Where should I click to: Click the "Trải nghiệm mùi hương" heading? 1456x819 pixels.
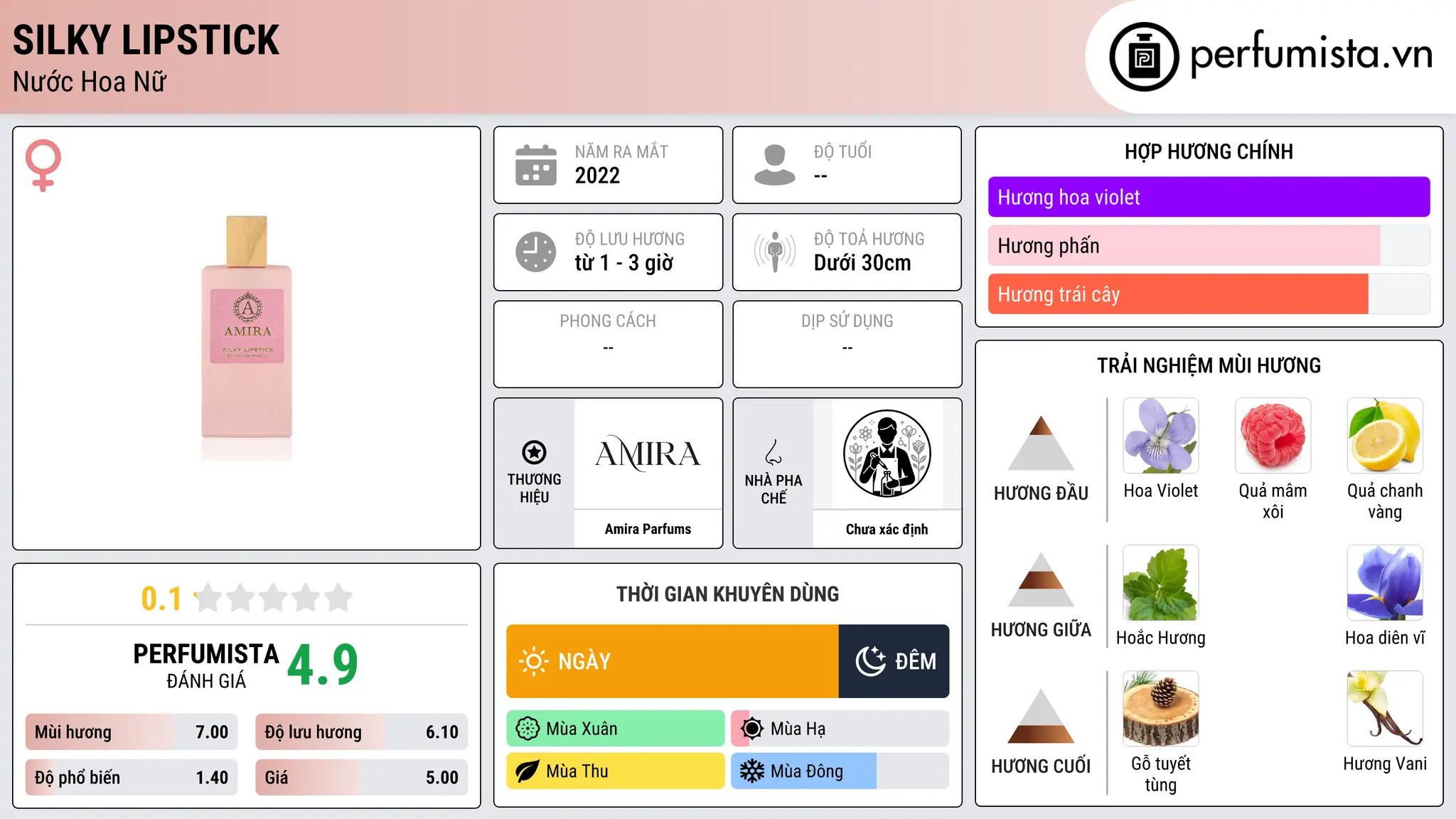pos(1209,365)
